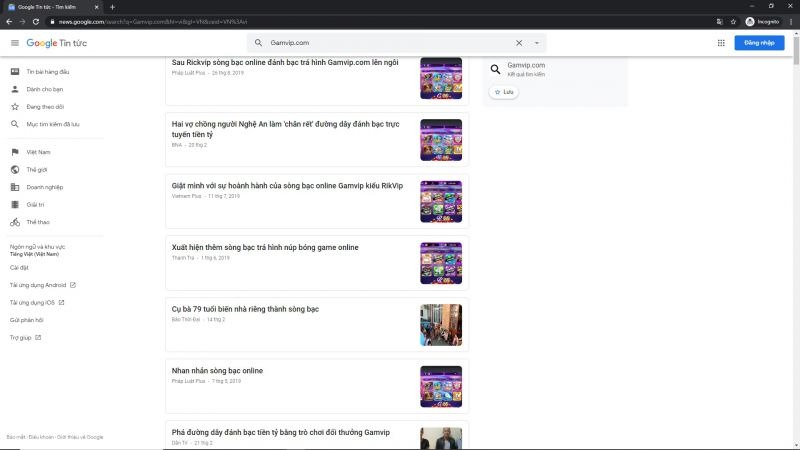Click the Đăng nhập sign-in button
This screenshot has width=800, height=450.
pos(759,43)
